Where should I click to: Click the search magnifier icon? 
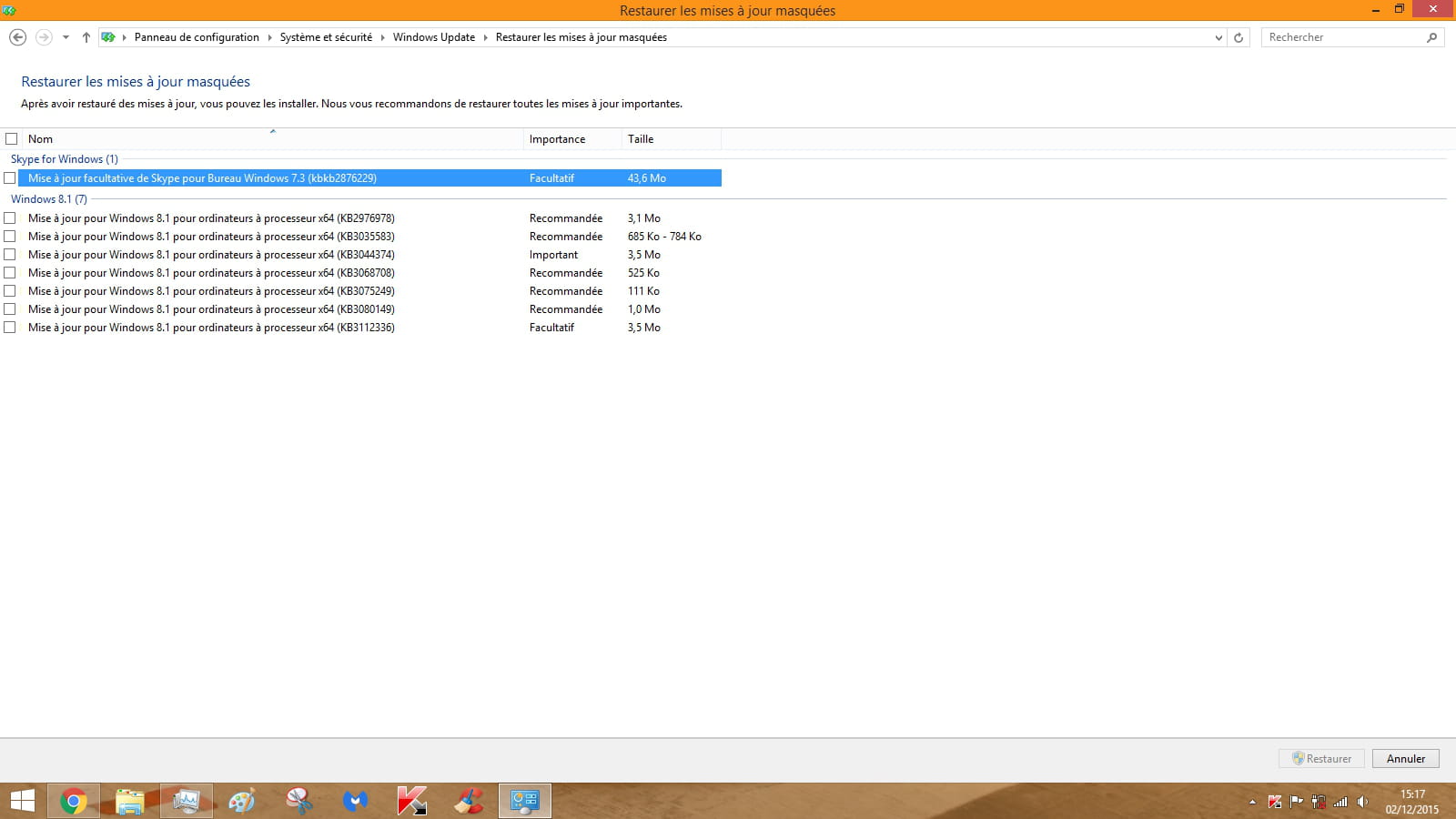point(1431,37)
